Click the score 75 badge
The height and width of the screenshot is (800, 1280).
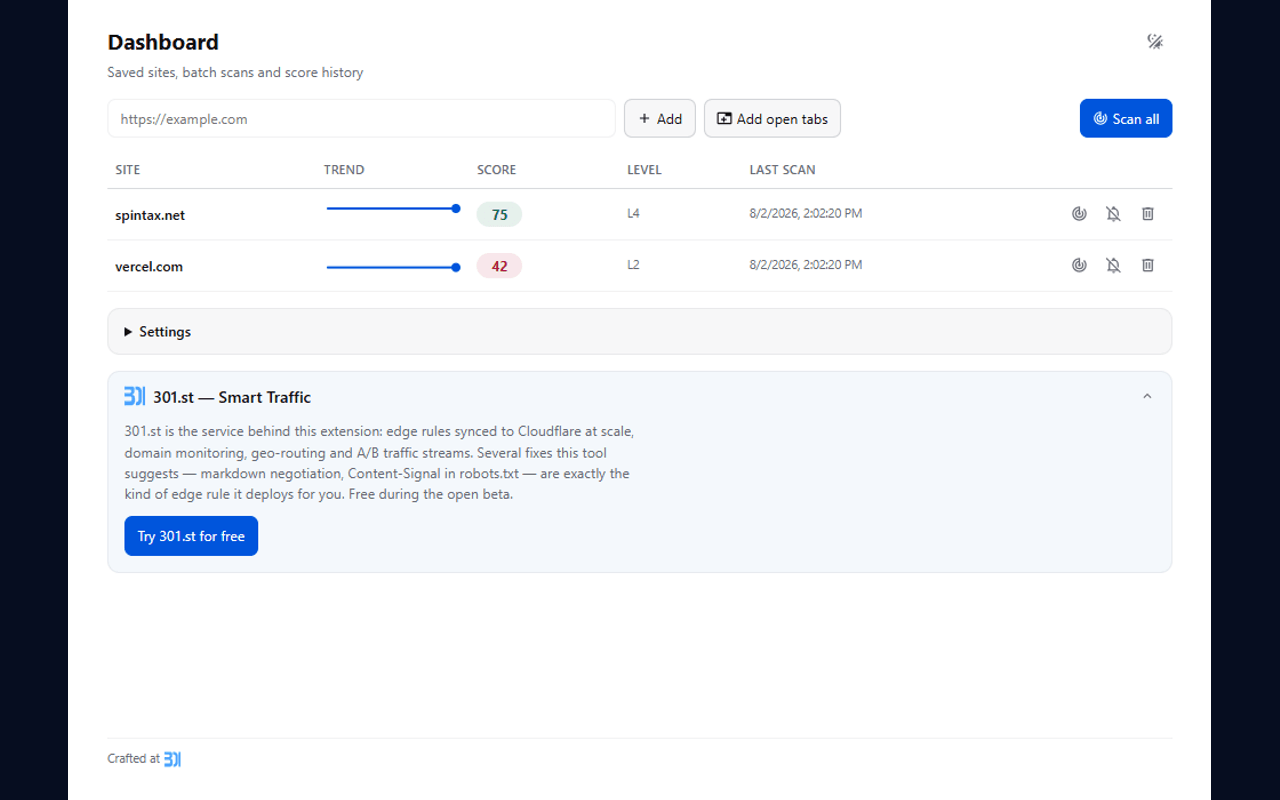(x=499, y=215)
